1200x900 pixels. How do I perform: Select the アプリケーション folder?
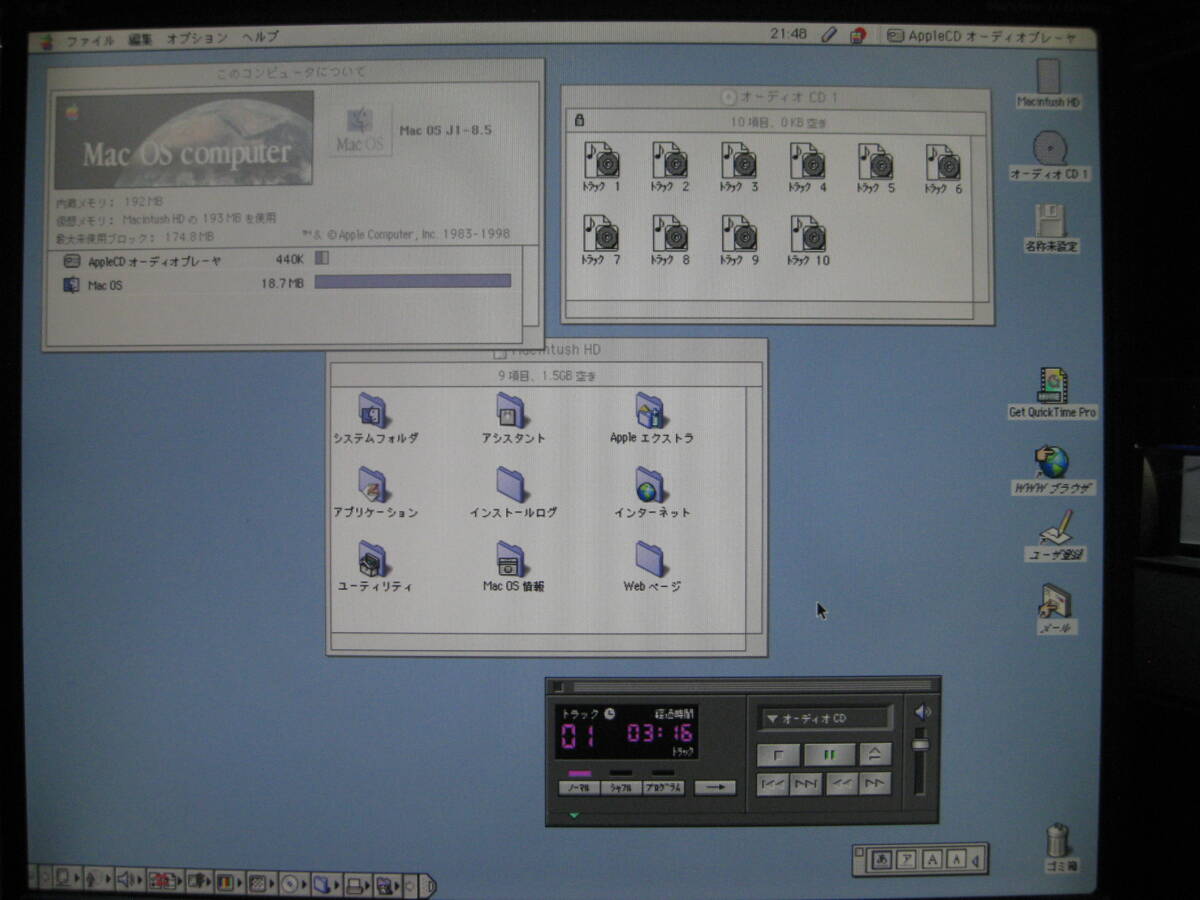tap(375, 492)
